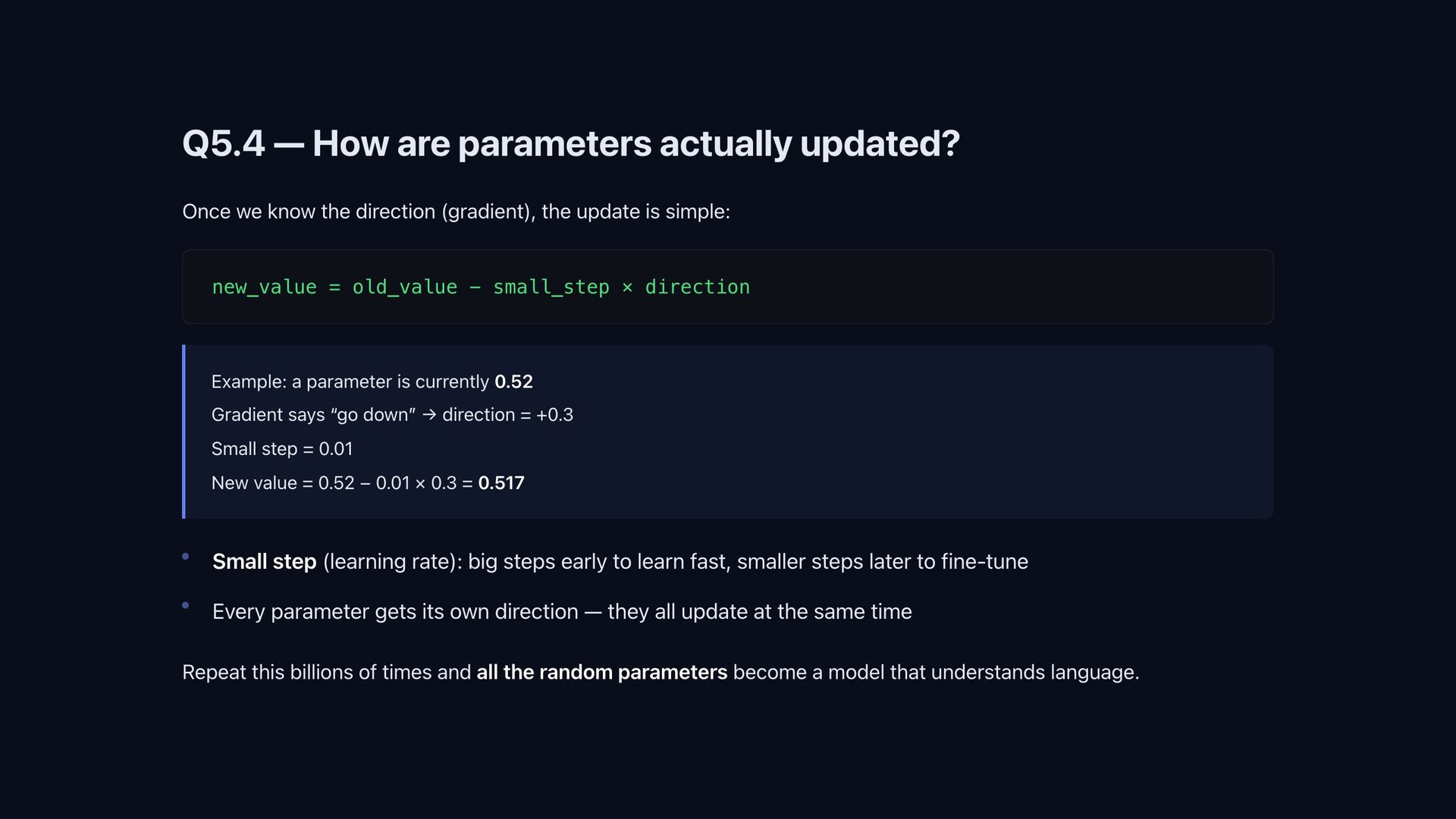Image resolution: width=1456 pixels, height=819 pixels.
Task: Click the purple accent bar of example box
Action: (184, 431)
